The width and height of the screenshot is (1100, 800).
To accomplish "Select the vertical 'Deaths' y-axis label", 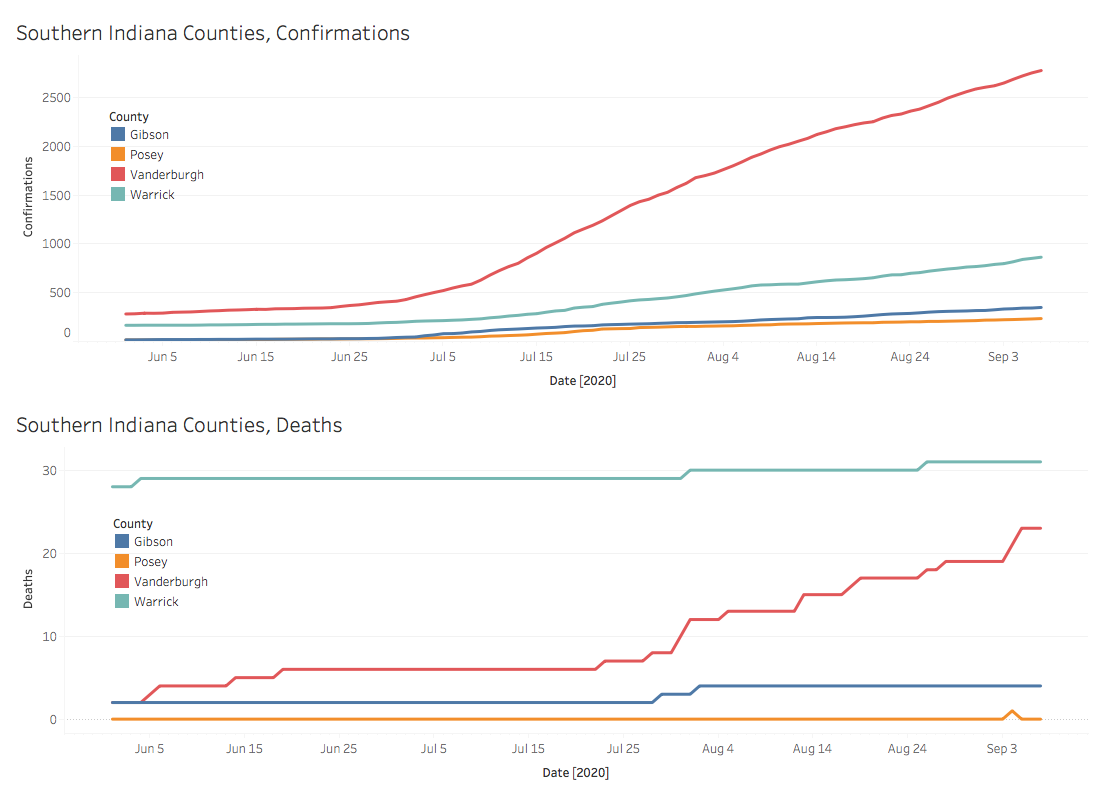I will [29, 588].
